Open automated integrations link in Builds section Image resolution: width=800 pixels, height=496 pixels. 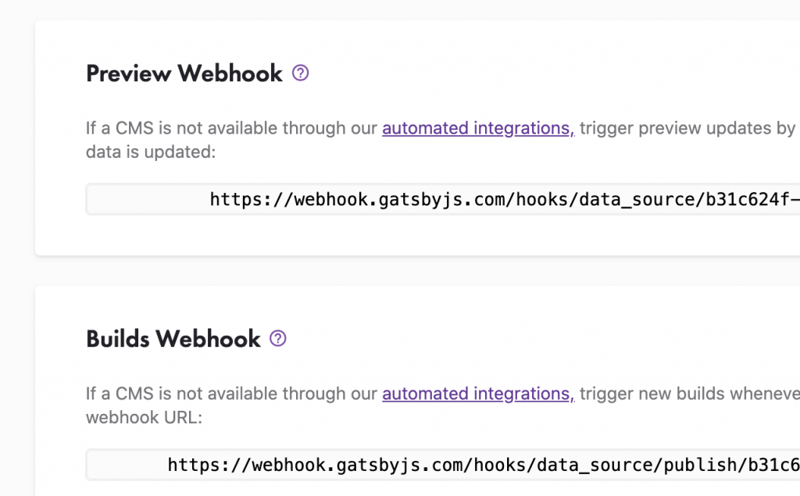pyautogui.click(x=477, y=394)
